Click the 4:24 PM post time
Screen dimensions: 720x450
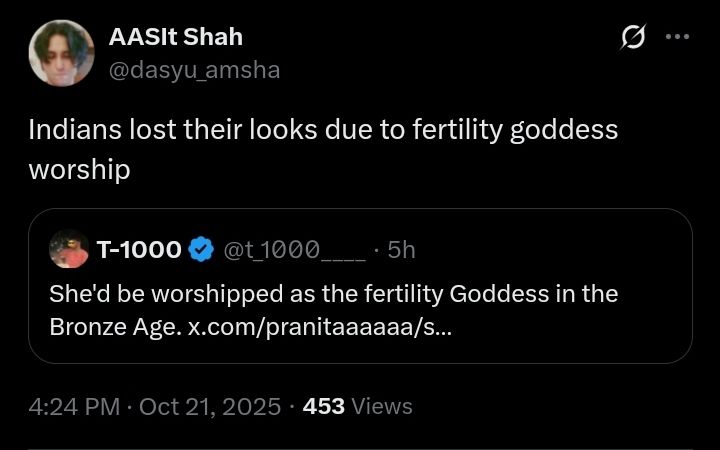[x=72, y=406]
